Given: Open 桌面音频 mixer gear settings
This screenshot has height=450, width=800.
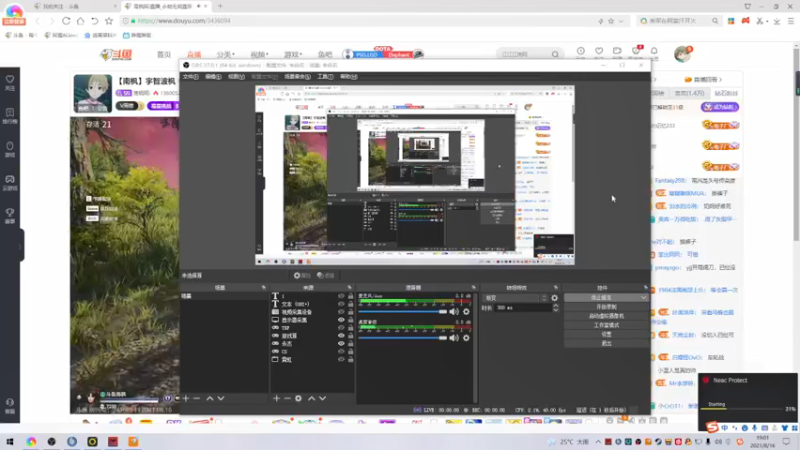Looking at the screenshot, I should 466,338.
